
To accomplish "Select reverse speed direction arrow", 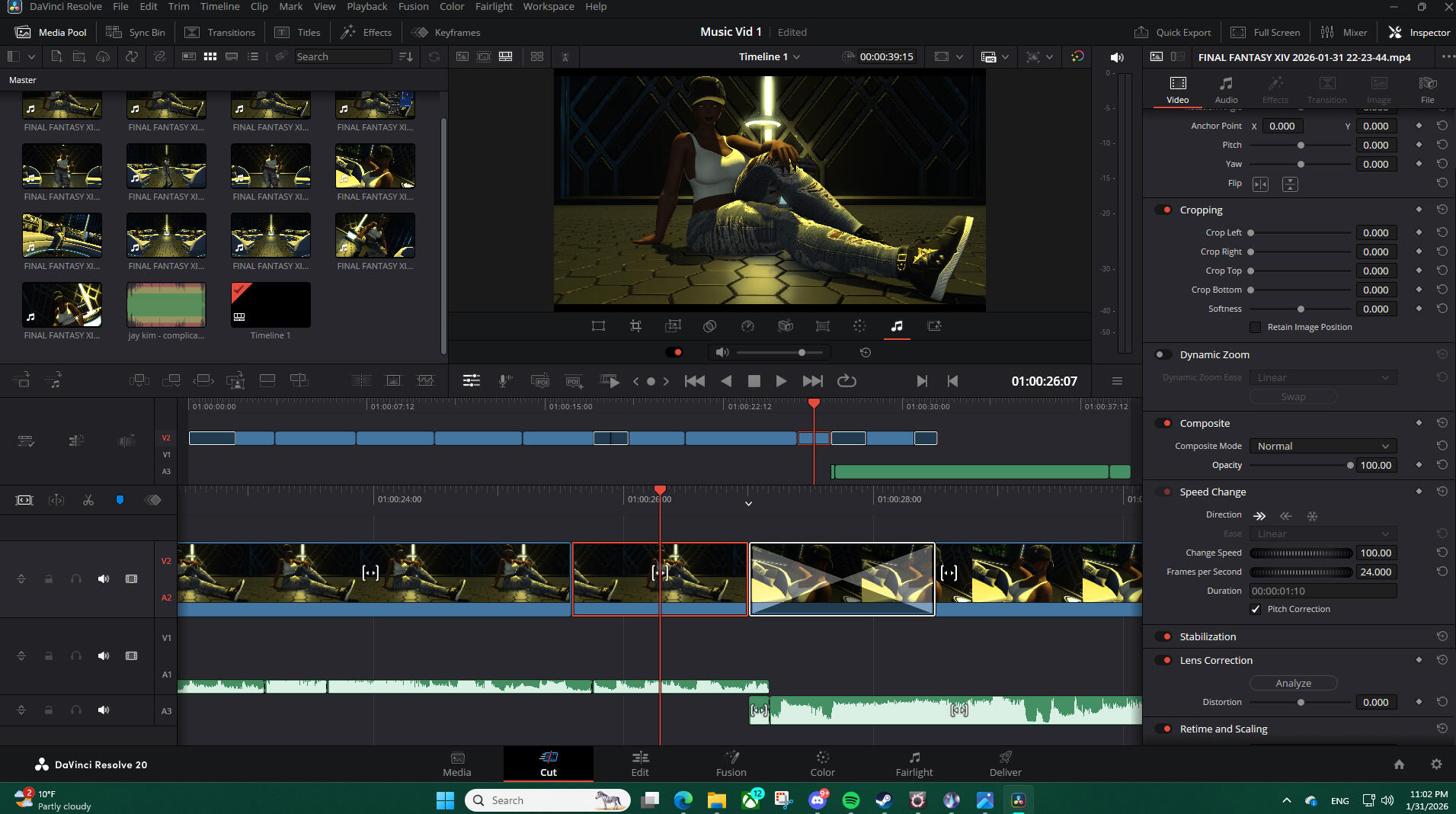I will point(1286,516).
